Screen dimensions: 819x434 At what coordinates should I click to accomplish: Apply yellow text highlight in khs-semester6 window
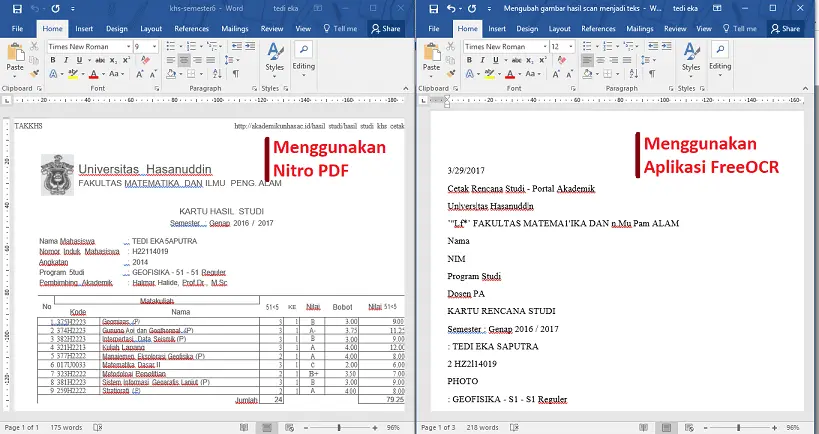click(x=73, y=74)
